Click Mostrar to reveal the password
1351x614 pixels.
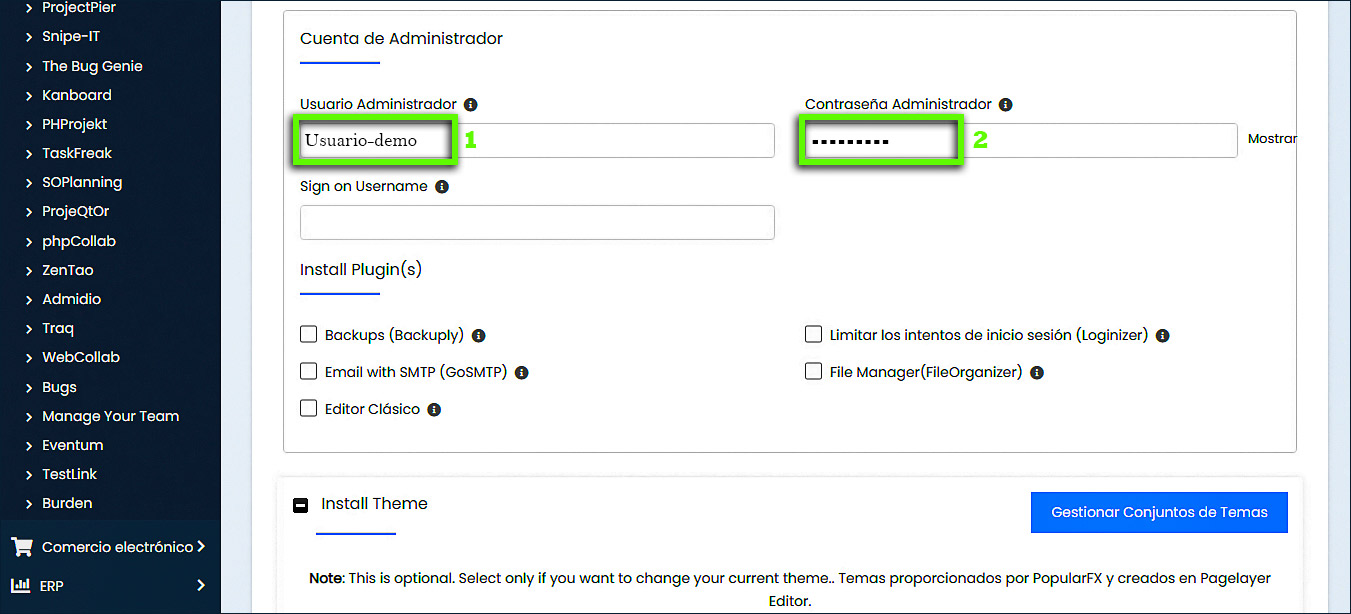1271,139
